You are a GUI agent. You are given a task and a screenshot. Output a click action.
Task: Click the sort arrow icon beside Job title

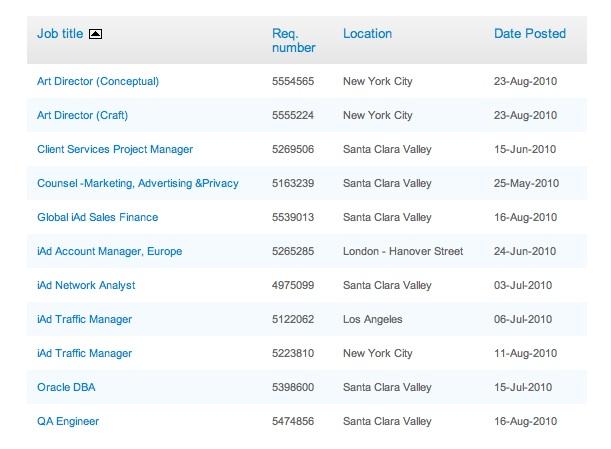95,34
